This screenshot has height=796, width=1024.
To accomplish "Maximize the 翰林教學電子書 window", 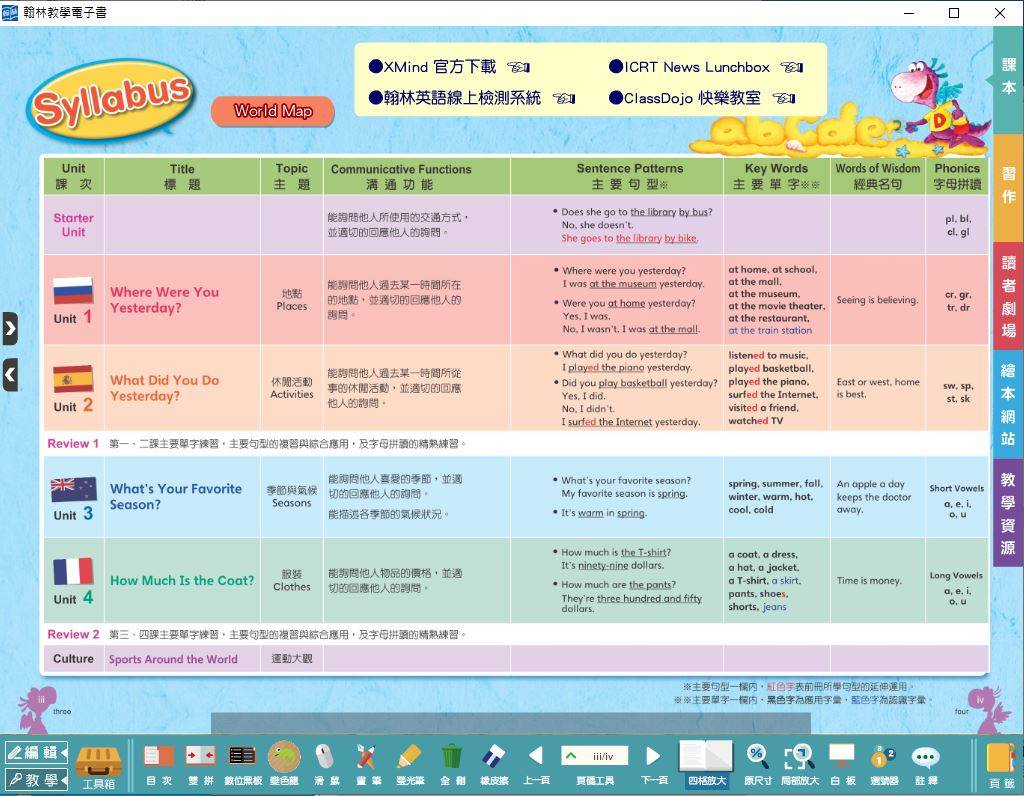I will (x=953, y=12).
